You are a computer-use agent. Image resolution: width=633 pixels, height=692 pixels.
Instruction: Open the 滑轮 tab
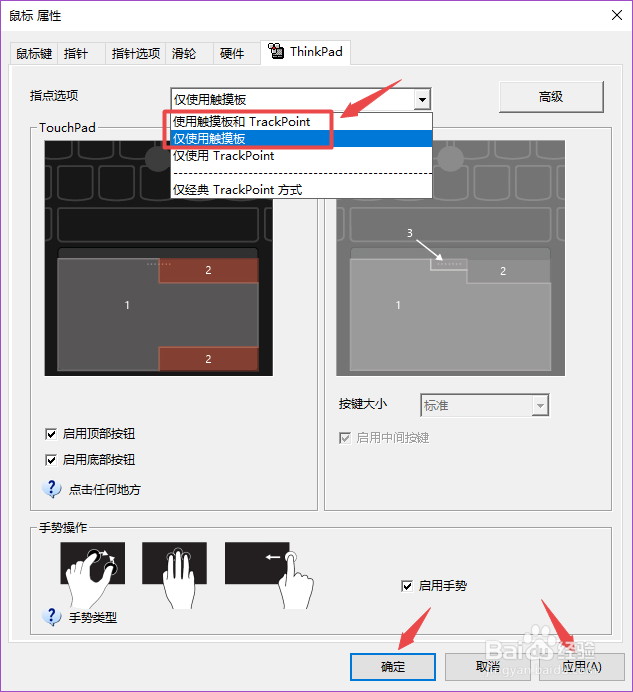tap(189, 54)
